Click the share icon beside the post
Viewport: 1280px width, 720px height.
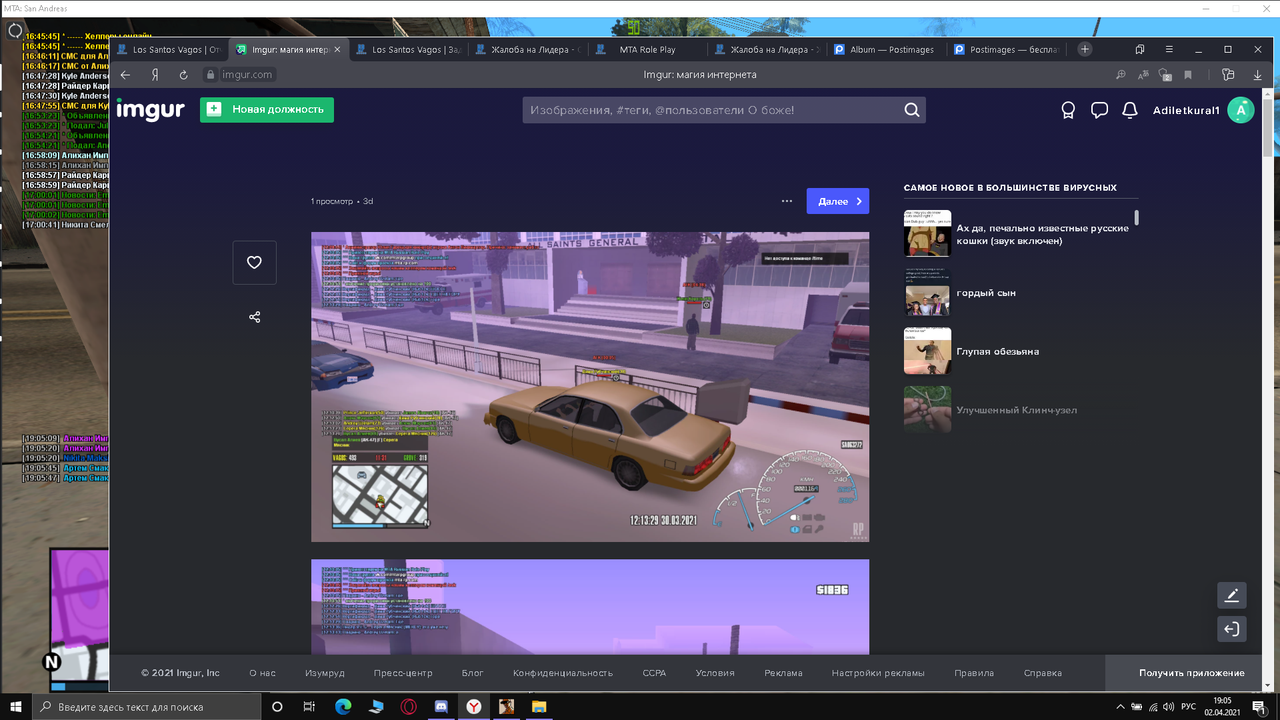click(254, 317)
